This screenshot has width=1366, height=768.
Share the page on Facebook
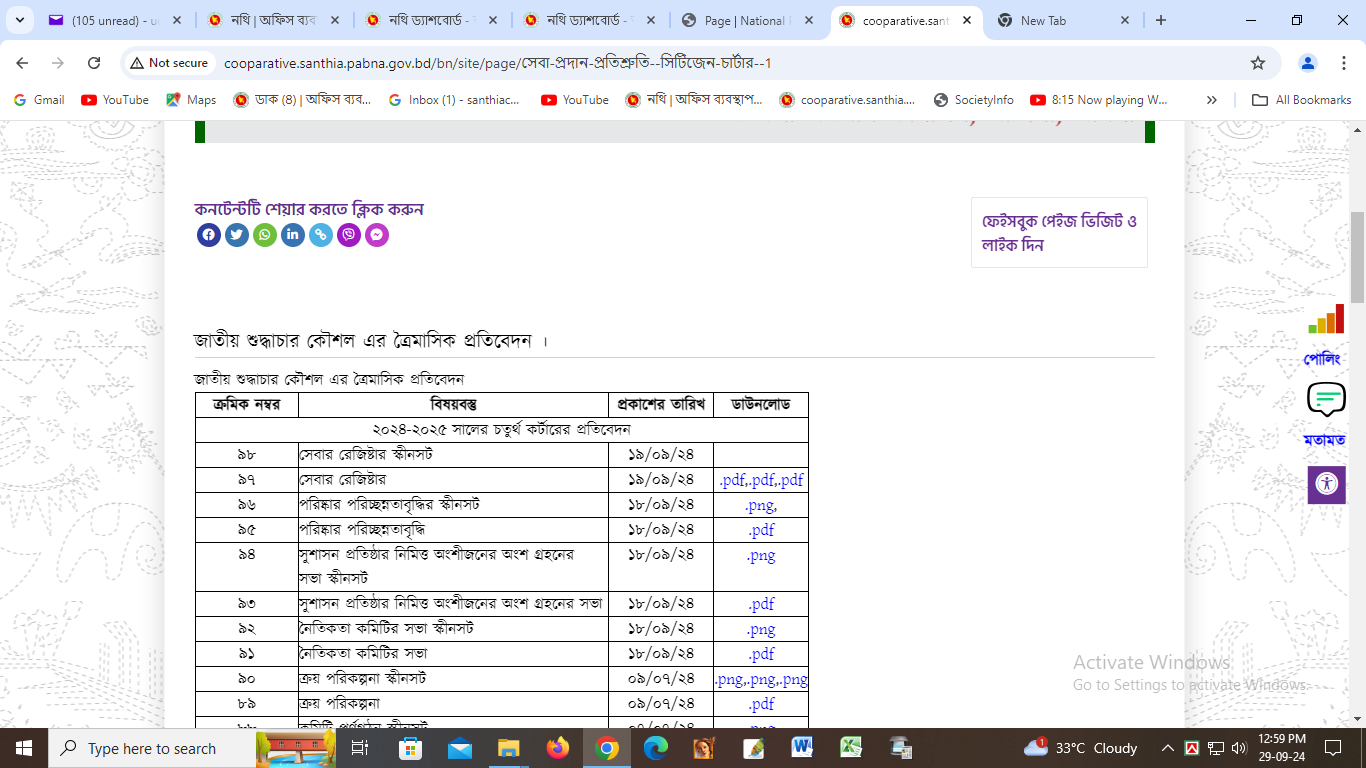coord(208,235)
